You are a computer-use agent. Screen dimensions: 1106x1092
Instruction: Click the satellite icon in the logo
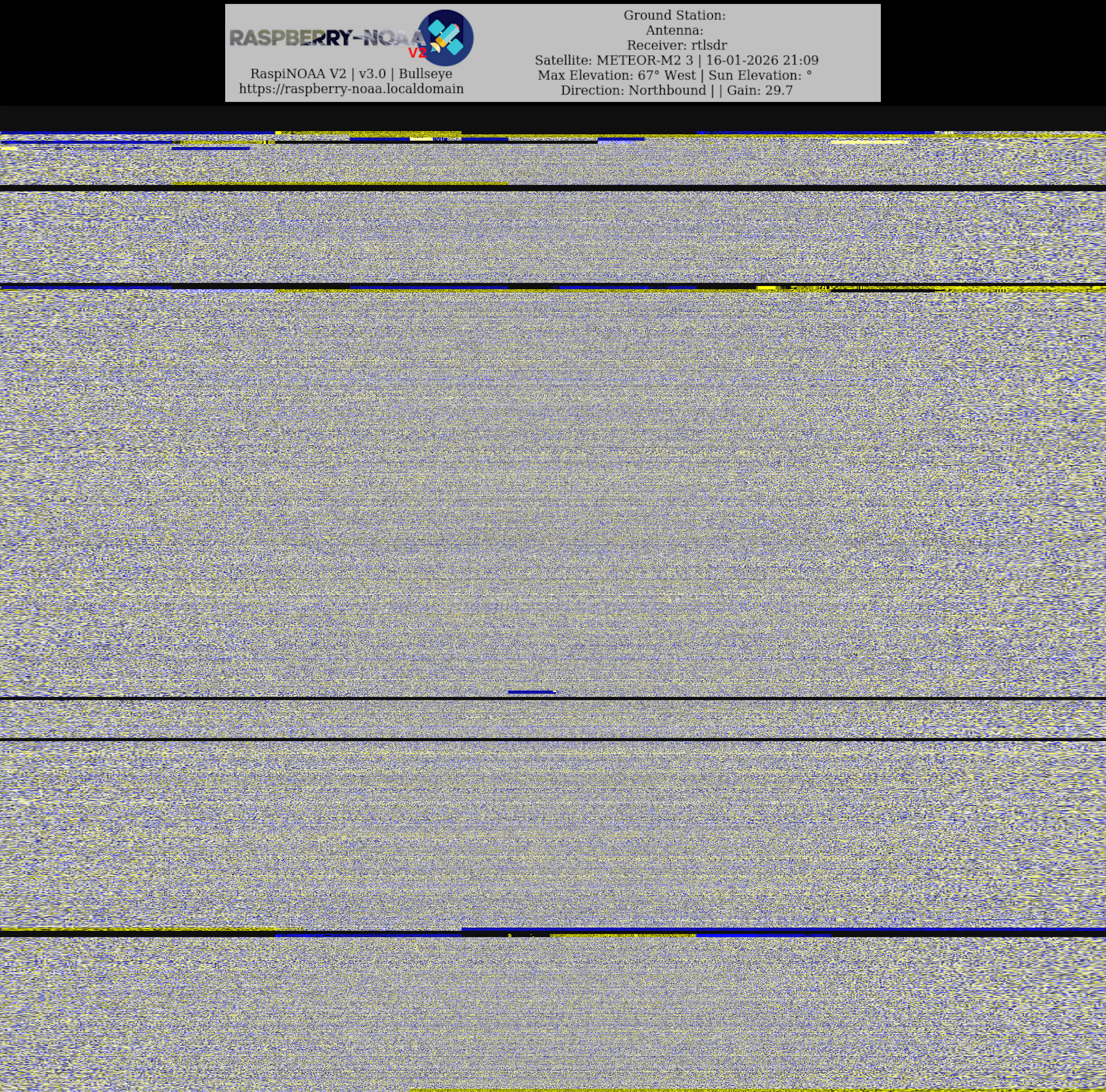coord(446,37)
